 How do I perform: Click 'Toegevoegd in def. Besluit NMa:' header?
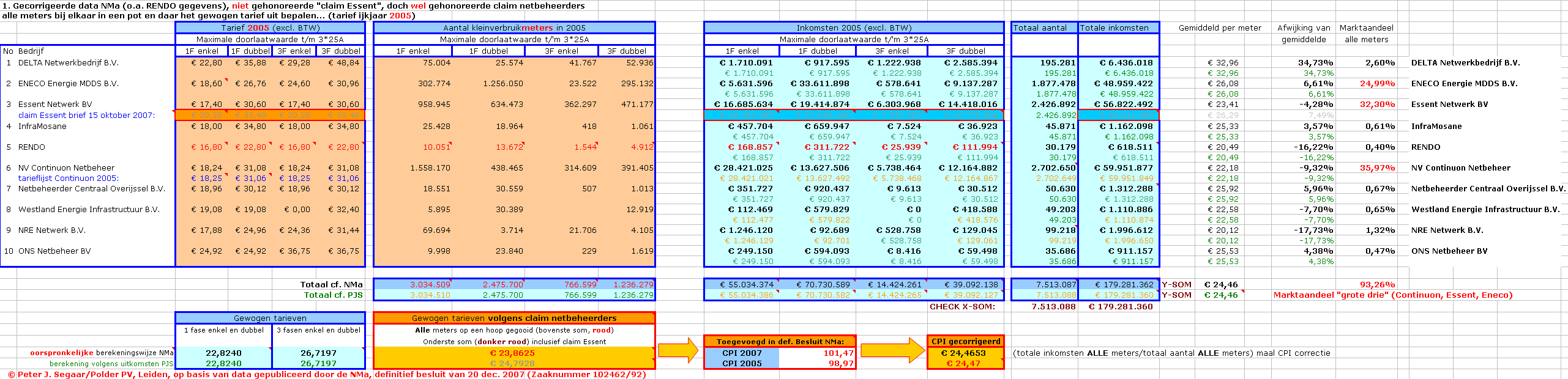point(780,341)
